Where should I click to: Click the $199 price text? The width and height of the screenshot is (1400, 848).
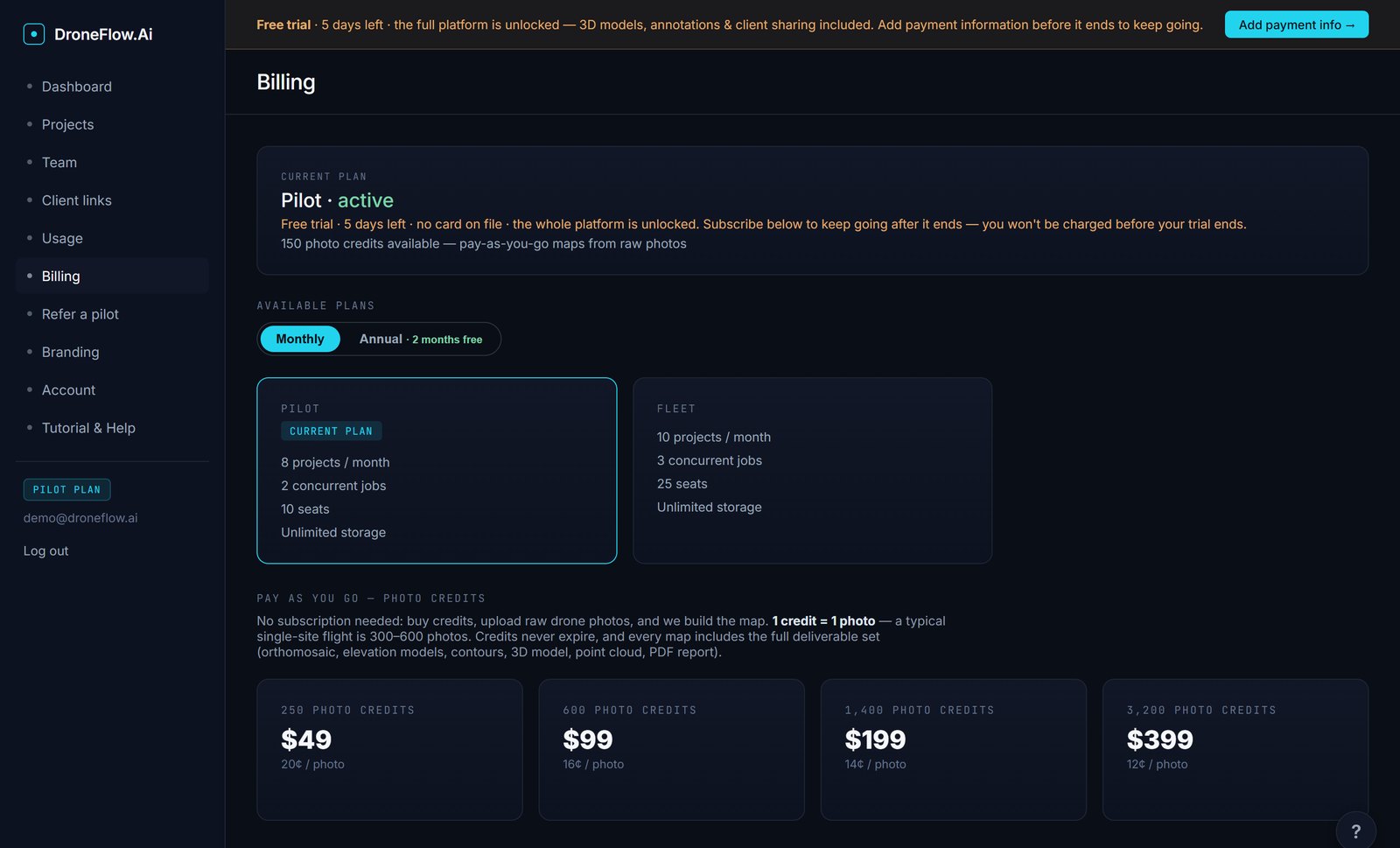point(875,740)
